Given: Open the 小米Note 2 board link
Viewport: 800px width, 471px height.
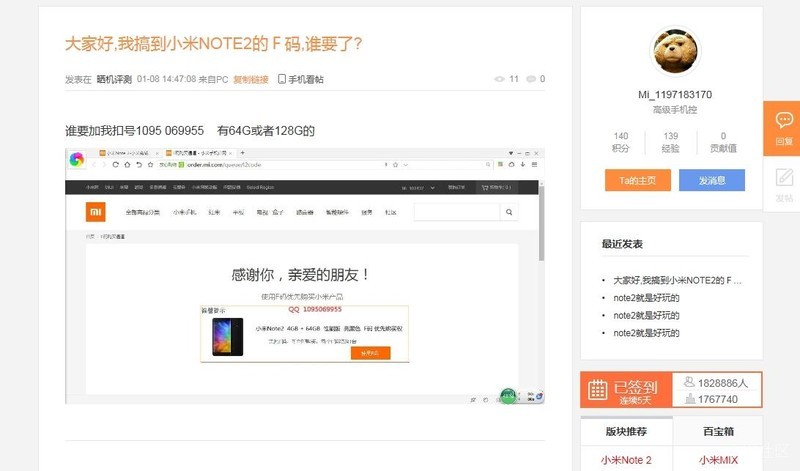Looking at the screenshot, I should pyautogui.click(x=626, y=460).
